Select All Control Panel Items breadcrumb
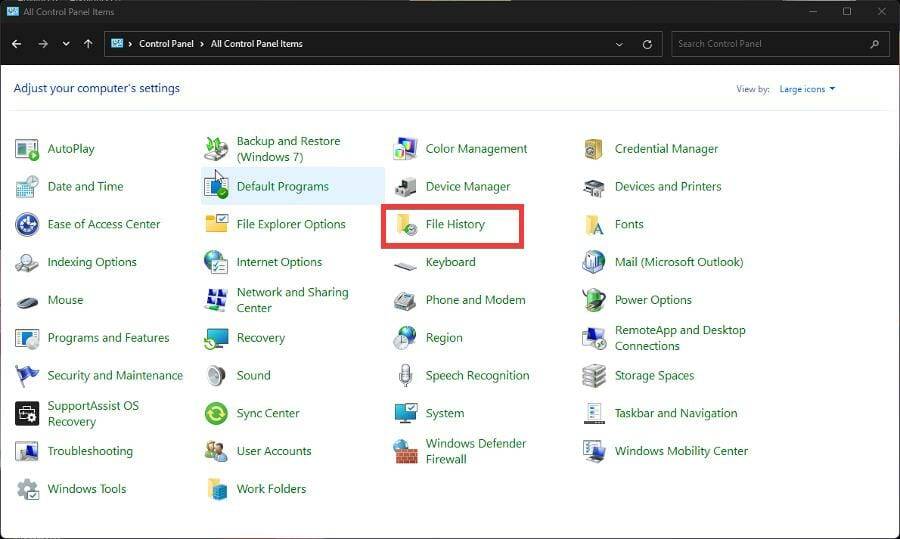 click(257, 44)
